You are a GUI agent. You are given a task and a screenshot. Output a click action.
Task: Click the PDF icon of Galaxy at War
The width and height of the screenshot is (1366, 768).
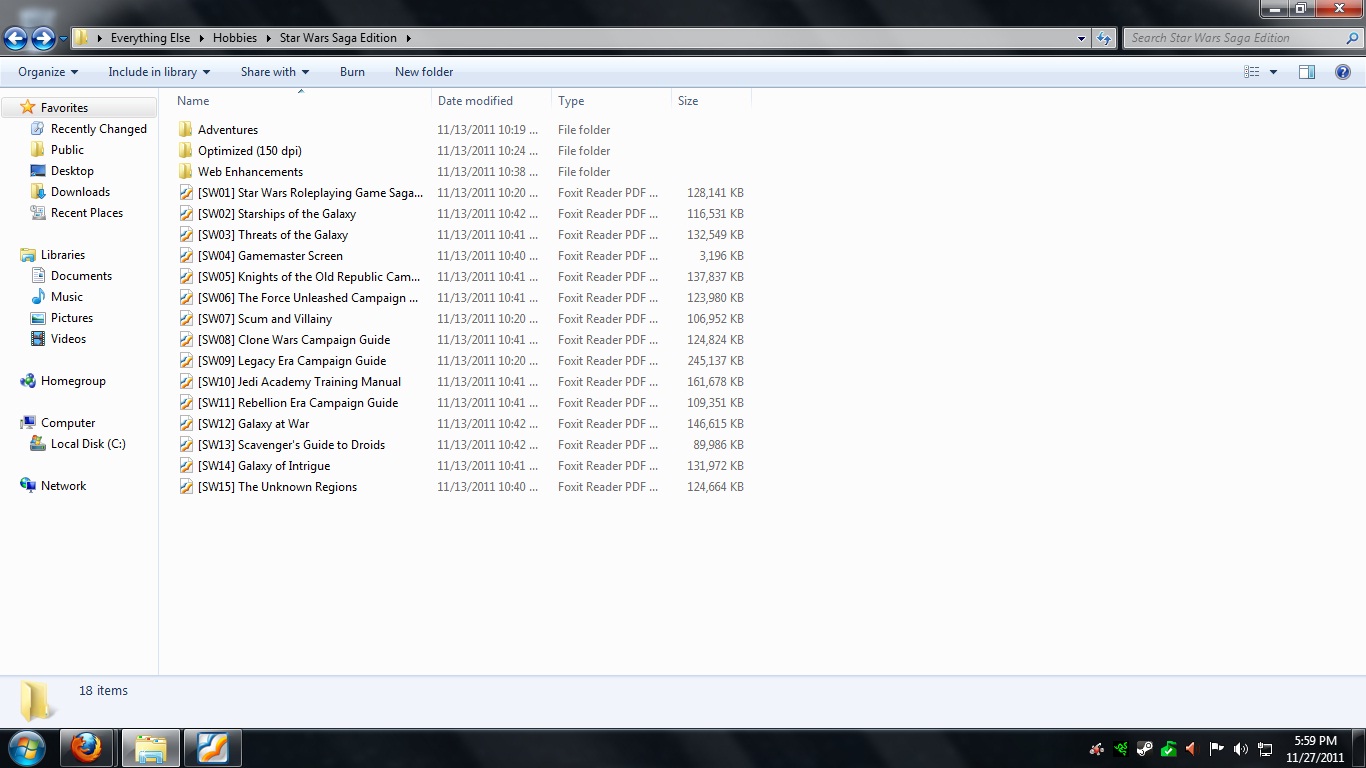point(186,424)
